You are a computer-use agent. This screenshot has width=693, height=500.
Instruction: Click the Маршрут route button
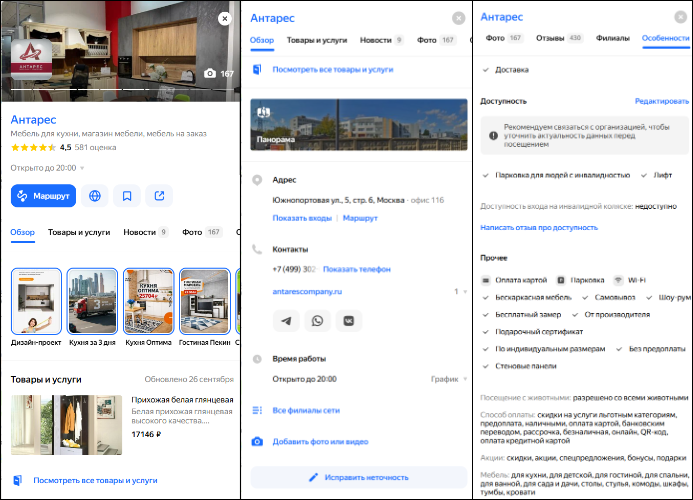43,196
